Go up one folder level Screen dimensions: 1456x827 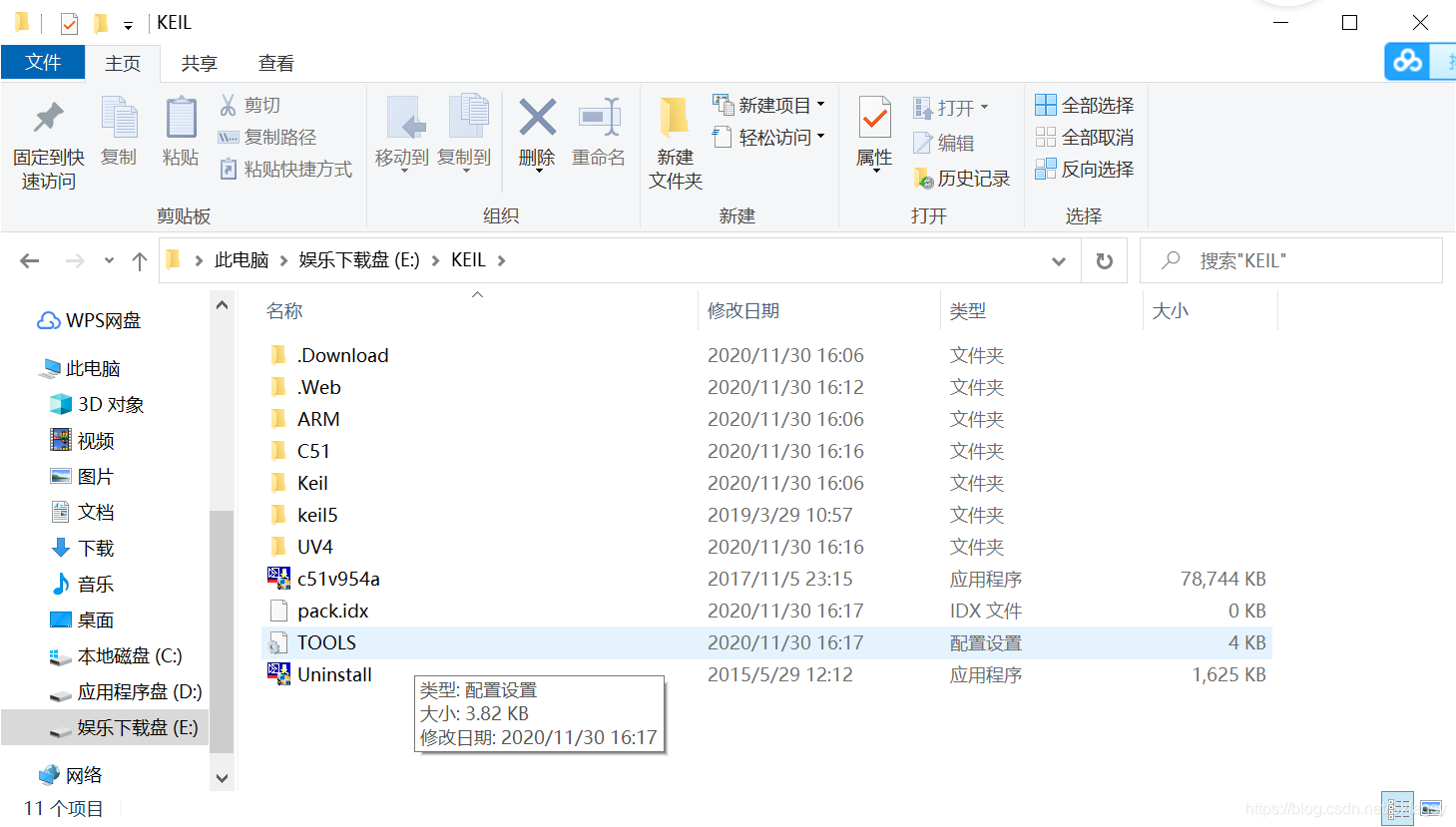pyautogui.click(x=140, y=260)
